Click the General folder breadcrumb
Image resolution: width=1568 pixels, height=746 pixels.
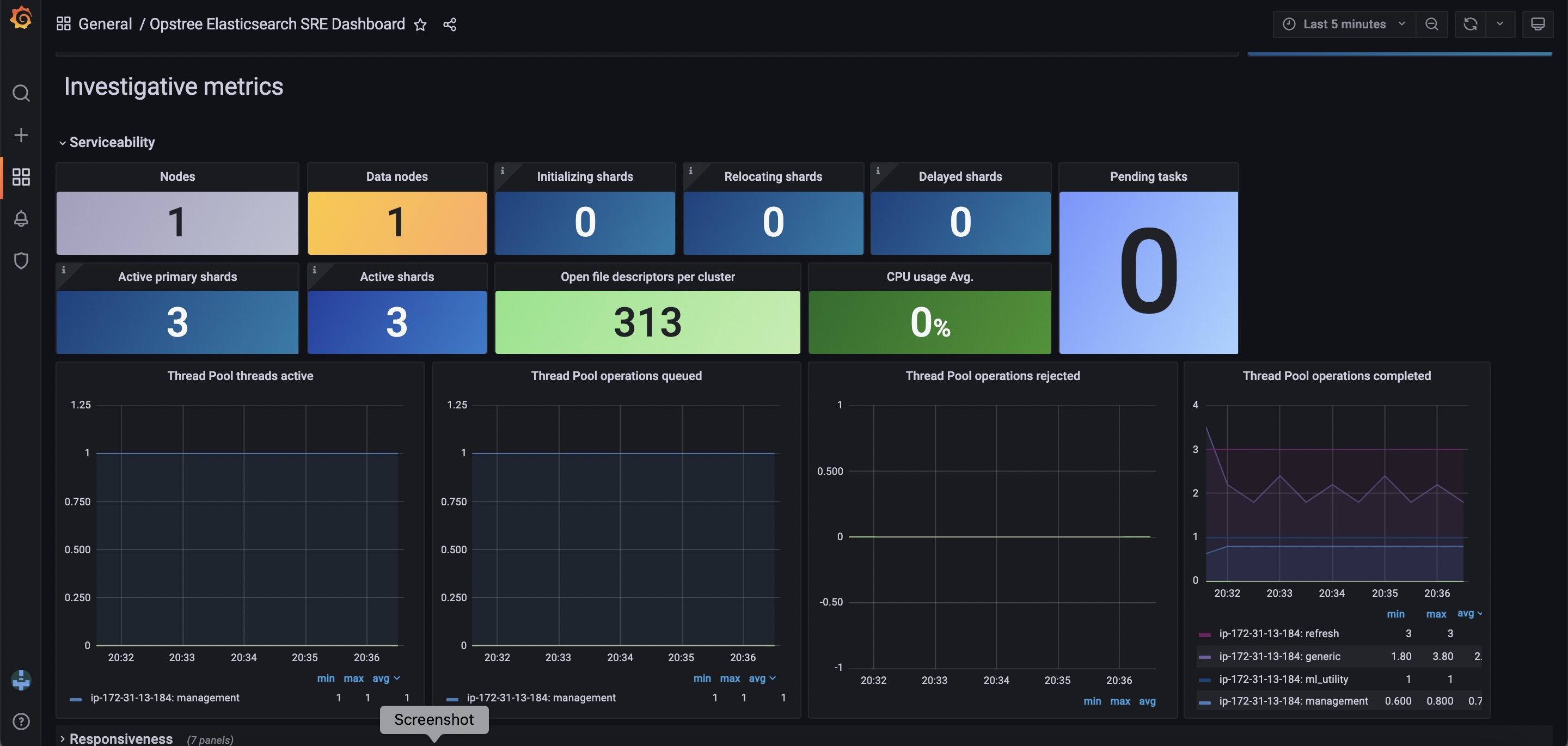[x=105, y=25]
